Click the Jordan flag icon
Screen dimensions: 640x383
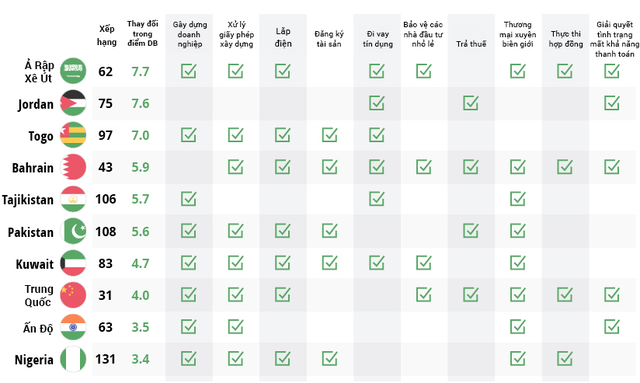click(73, 103)
